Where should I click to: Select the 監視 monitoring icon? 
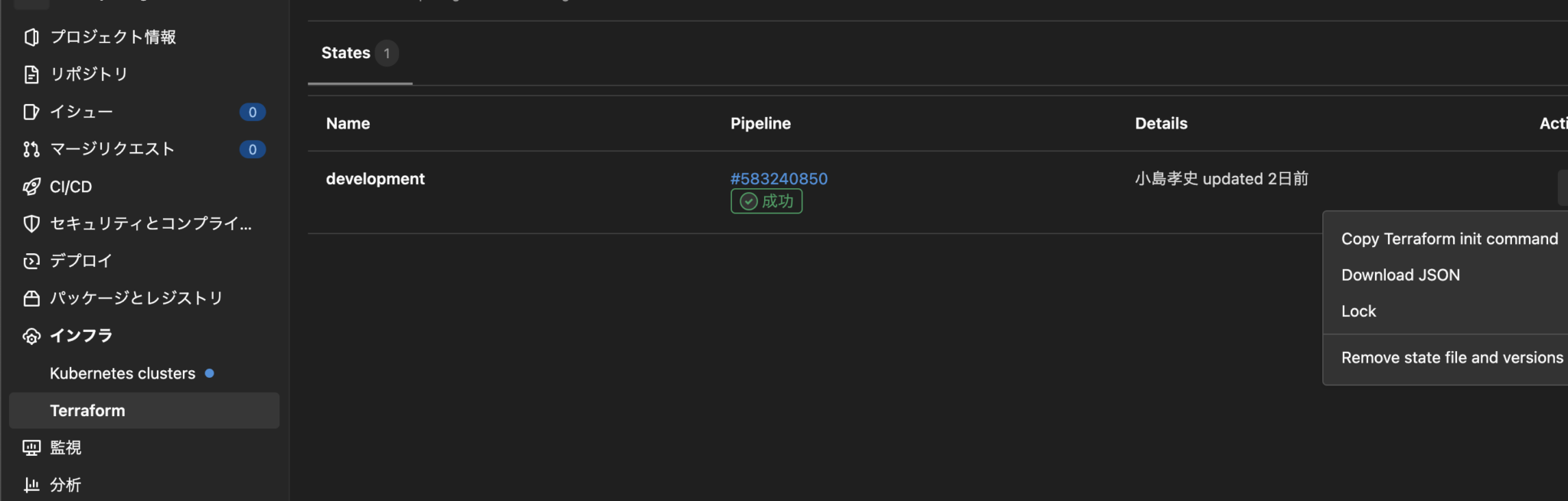tap(31, 447)
